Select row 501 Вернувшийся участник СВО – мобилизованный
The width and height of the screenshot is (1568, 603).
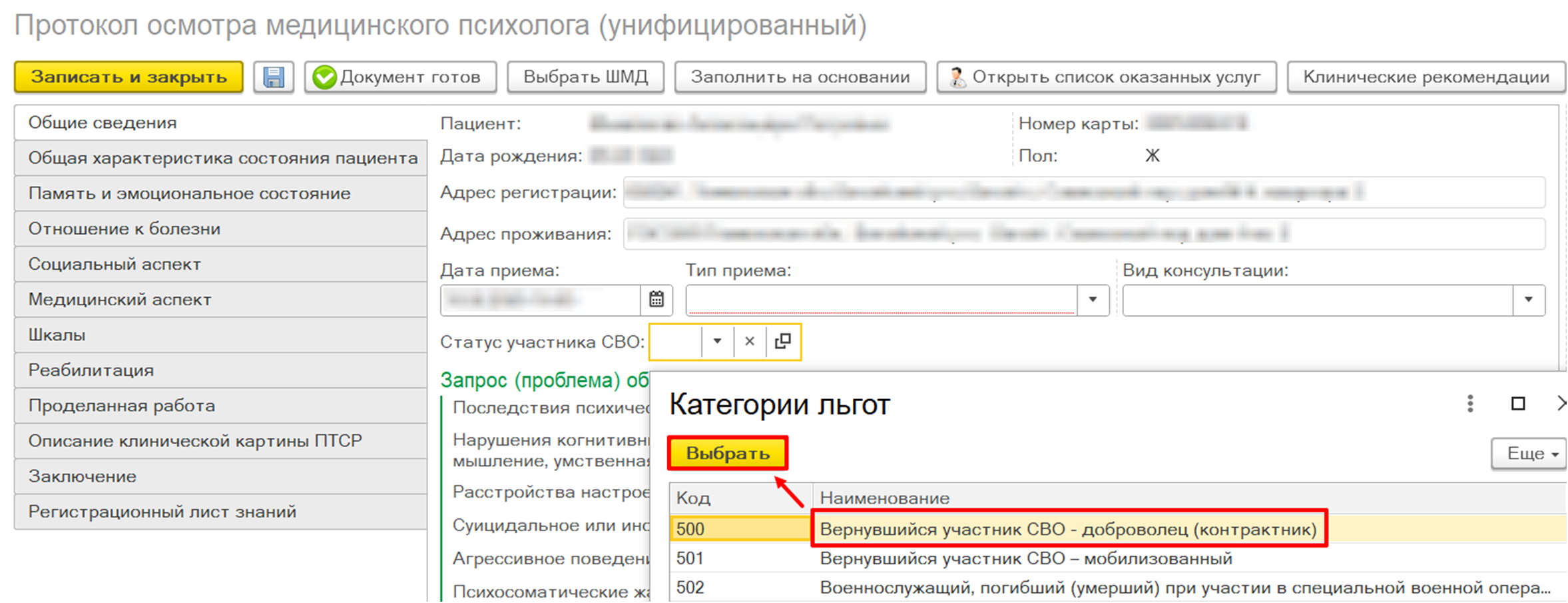point(1025,558)
